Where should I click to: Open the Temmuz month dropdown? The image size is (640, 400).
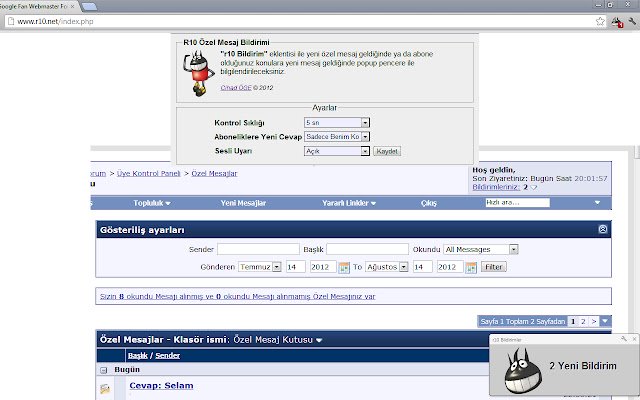[260, 267]
